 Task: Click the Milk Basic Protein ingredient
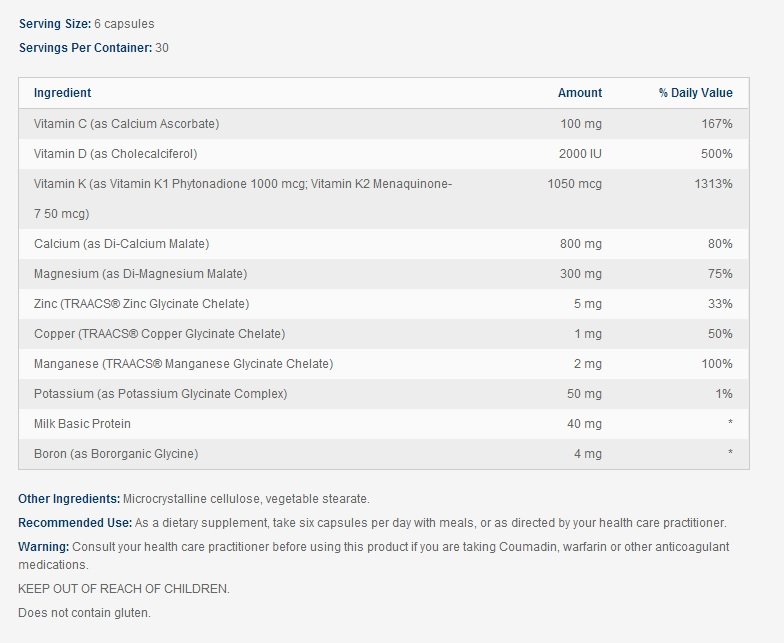[x=82, y=424]
